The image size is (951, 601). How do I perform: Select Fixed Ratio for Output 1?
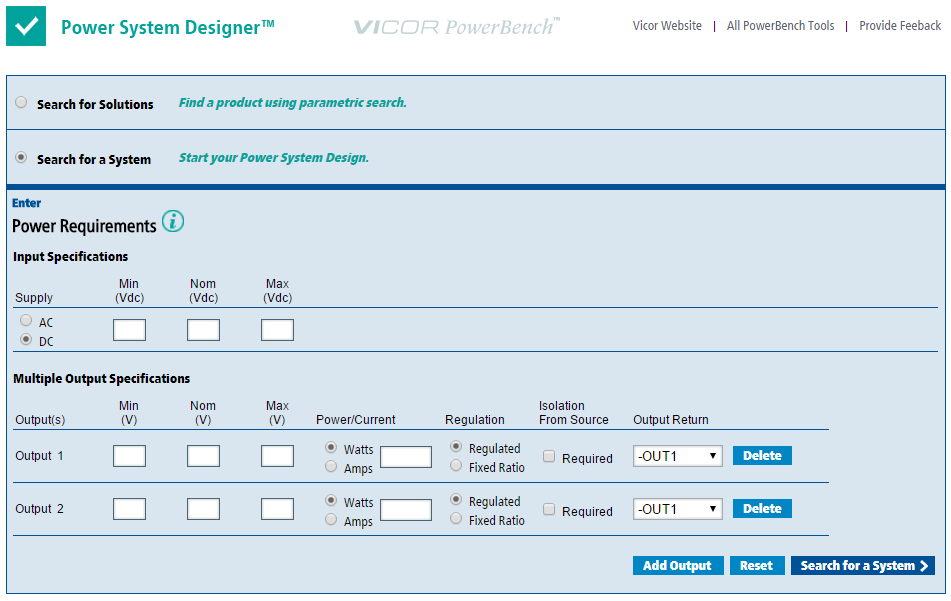456,466
